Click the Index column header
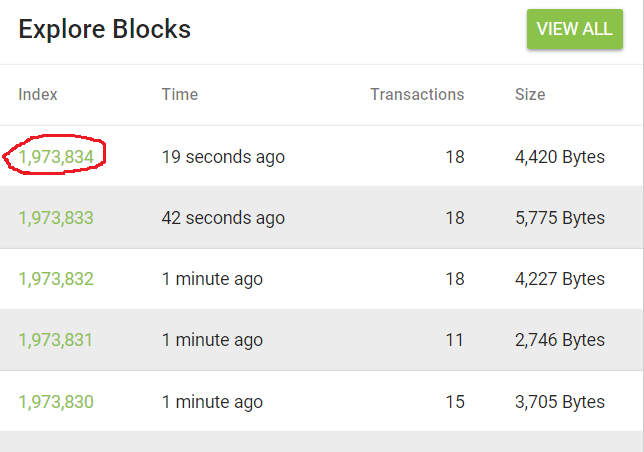644x452 pixels. pyautogui.click(x=38, y=94)
